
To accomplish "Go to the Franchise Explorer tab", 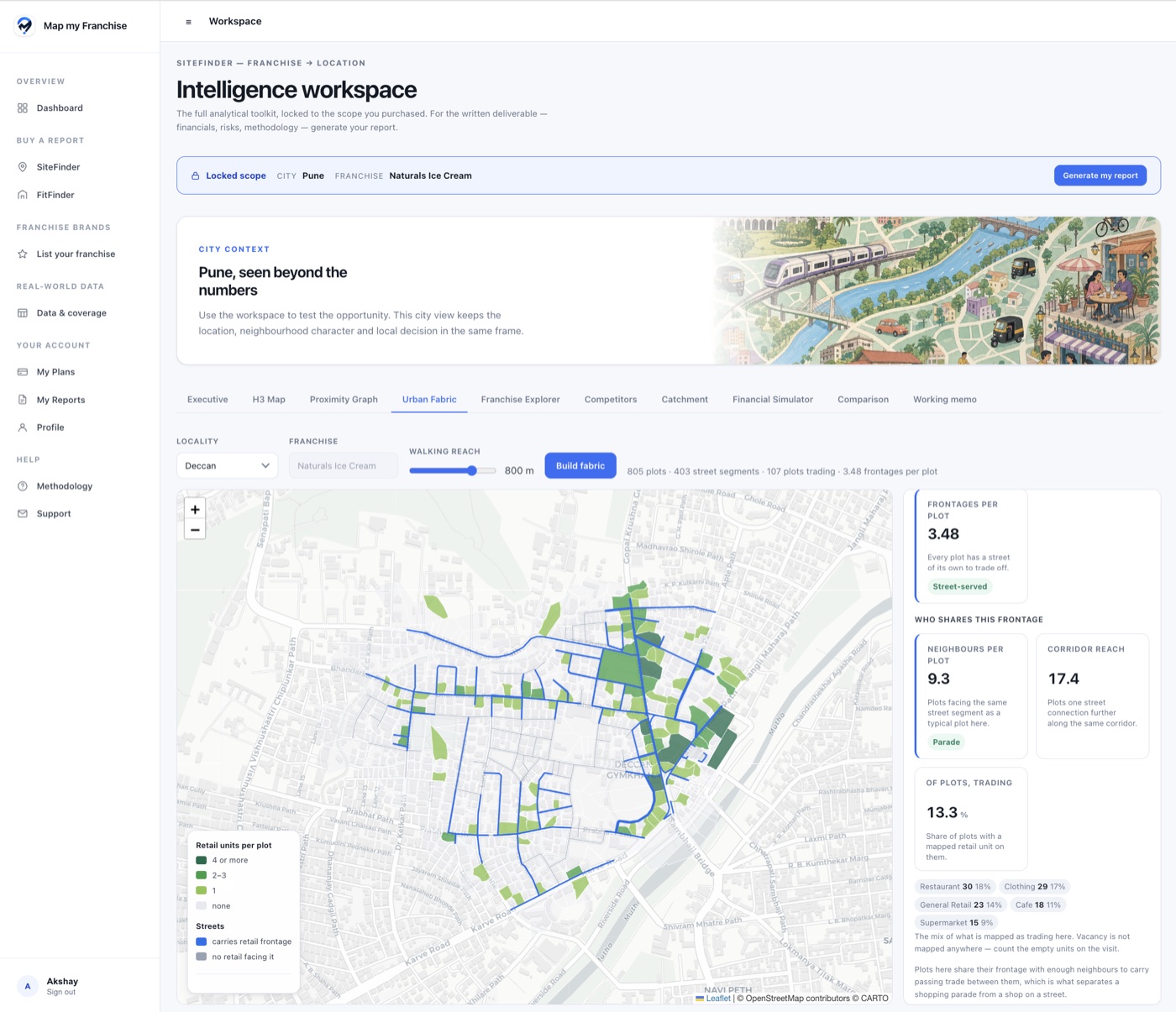I will point(520,400).
